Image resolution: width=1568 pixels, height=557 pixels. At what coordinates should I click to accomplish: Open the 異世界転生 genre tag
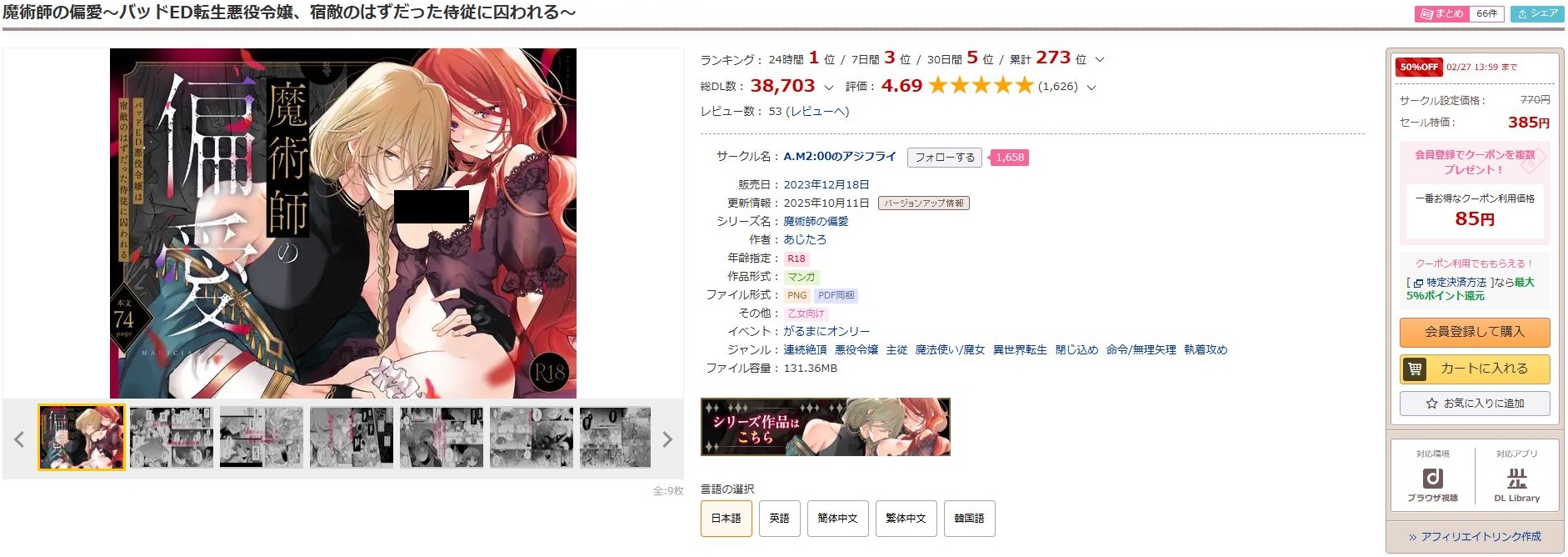[1020, 350]
